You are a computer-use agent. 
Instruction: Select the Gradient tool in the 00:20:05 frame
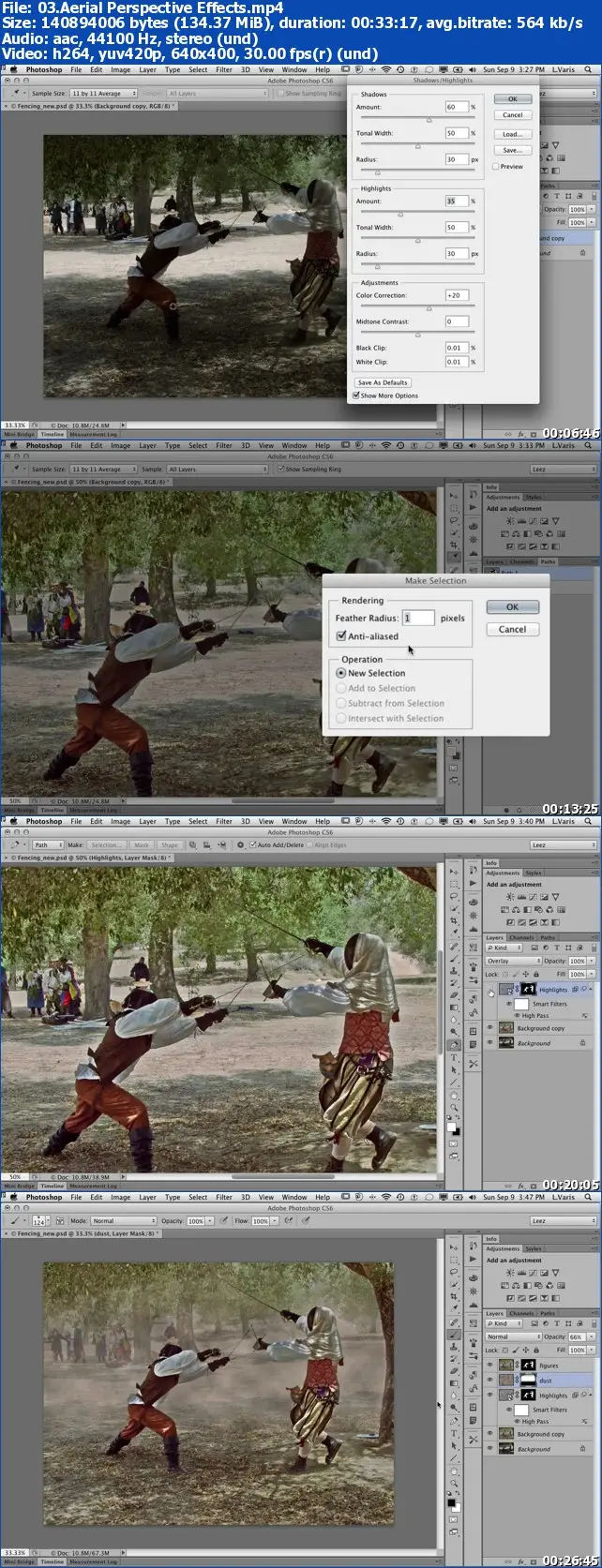coord(453,1008)
